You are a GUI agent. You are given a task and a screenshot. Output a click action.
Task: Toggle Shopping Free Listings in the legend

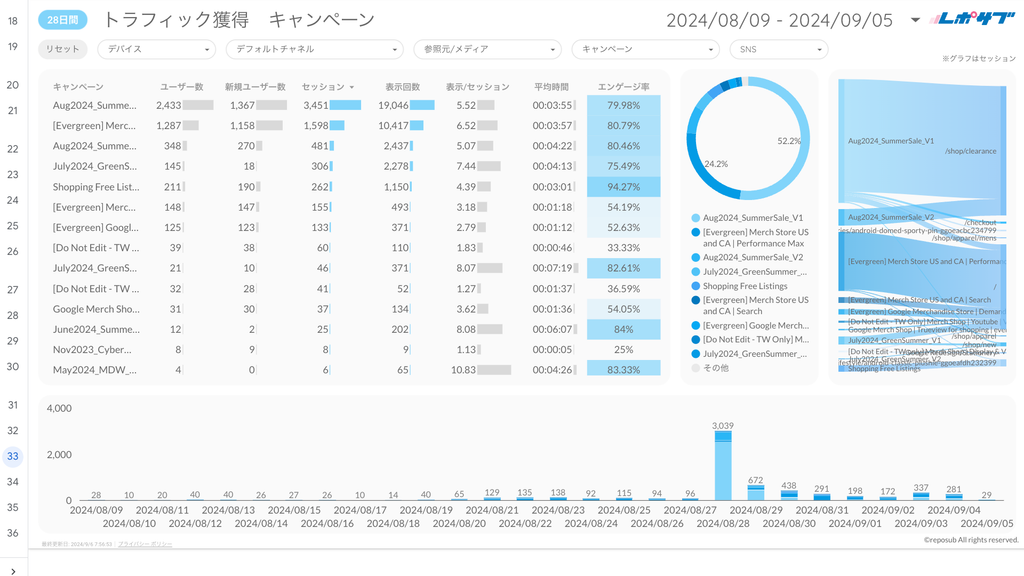pos(747,284)
